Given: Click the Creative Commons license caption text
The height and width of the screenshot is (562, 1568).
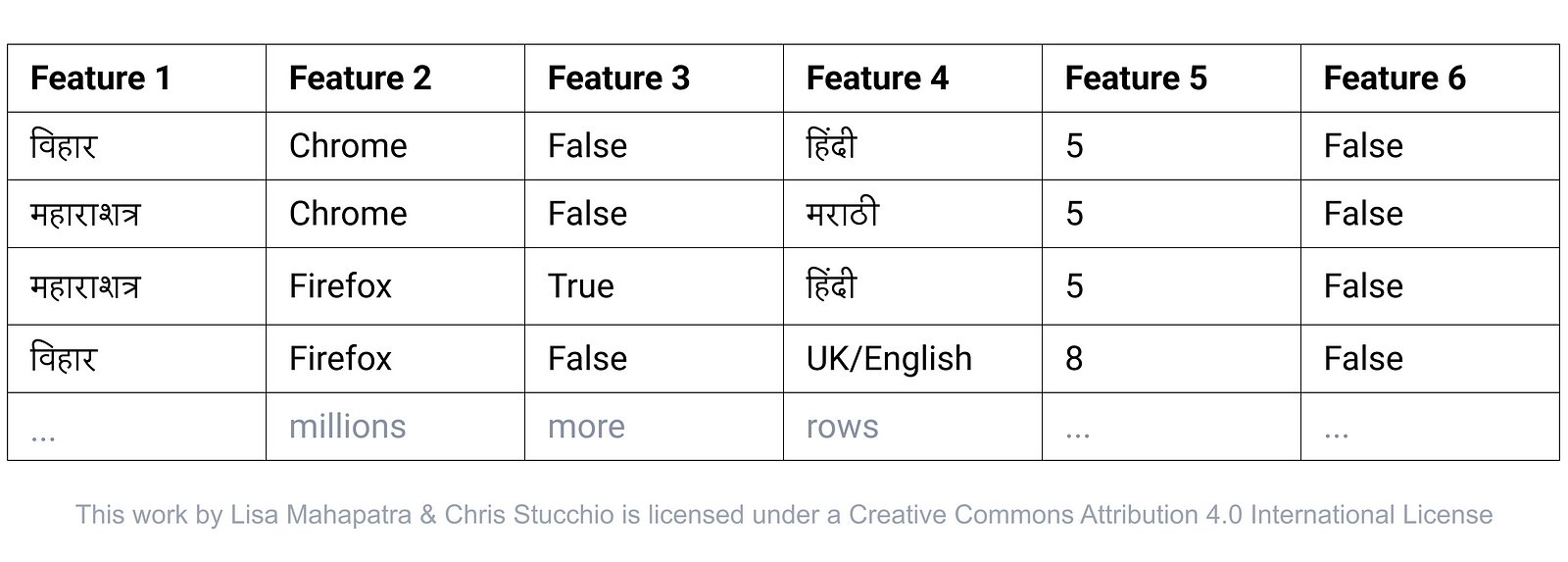Looking at the screenshot, I should (x=784, y=515).
